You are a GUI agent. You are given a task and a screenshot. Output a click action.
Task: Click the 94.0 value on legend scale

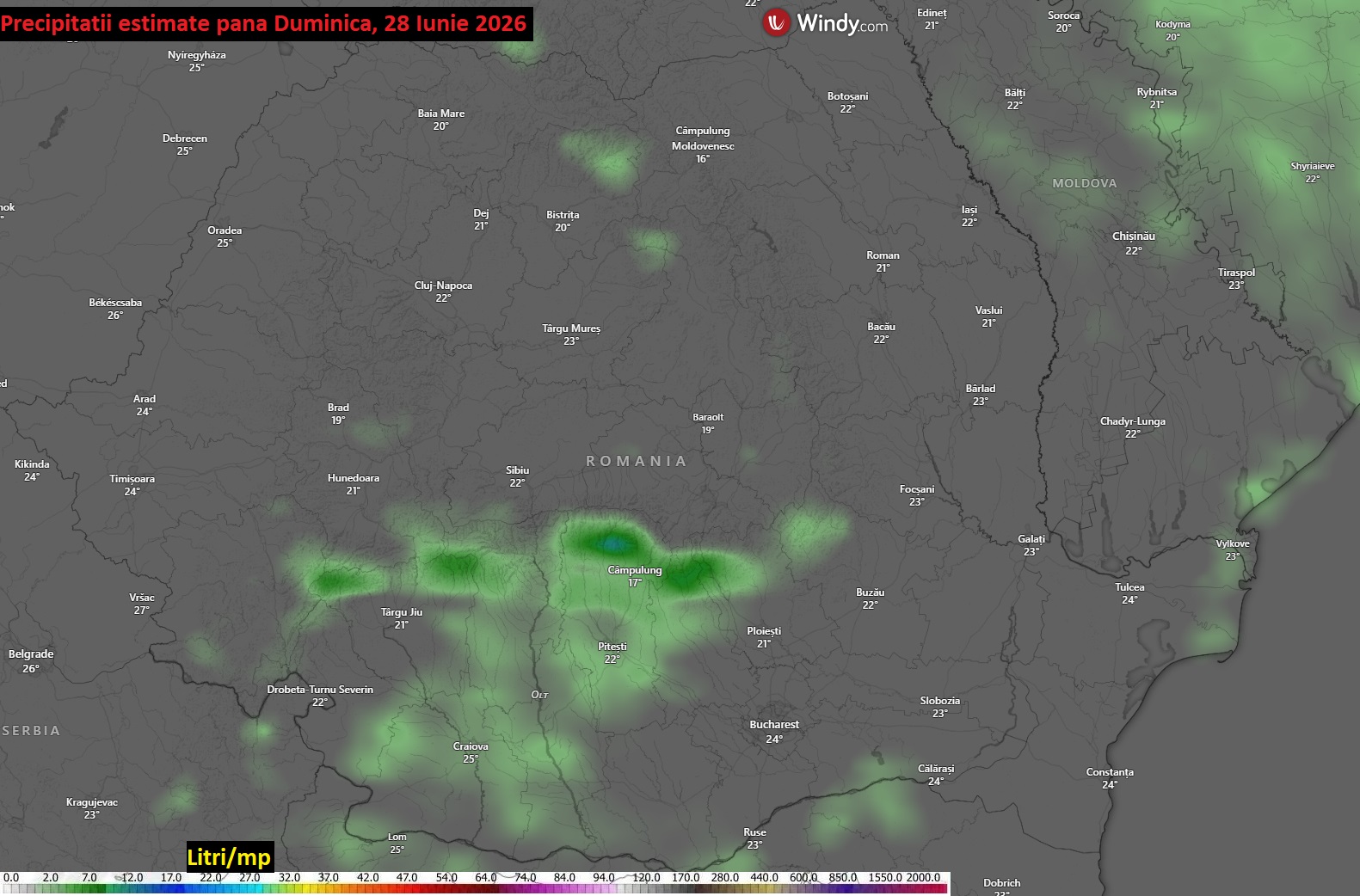pos(604,877)
